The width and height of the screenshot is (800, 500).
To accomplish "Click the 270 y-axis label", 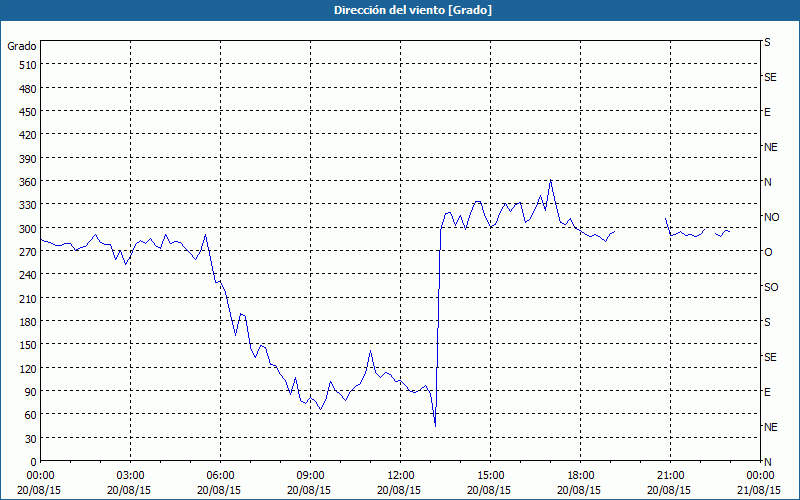I will [x=28, y=252].
